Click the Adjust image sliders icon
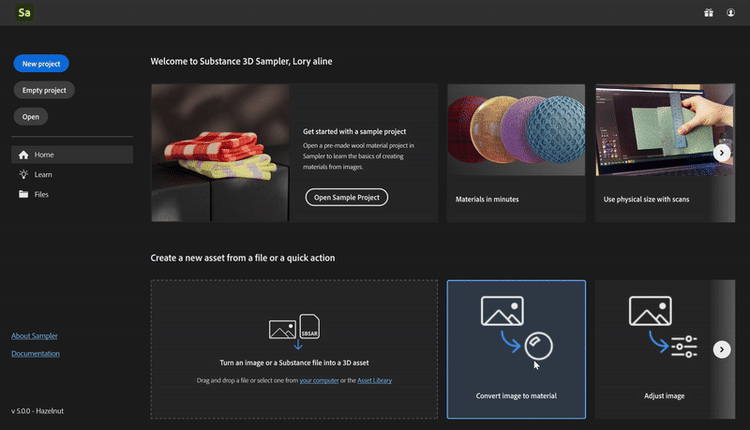Screen dimensions: 750x430 click(x=663, y=327)
